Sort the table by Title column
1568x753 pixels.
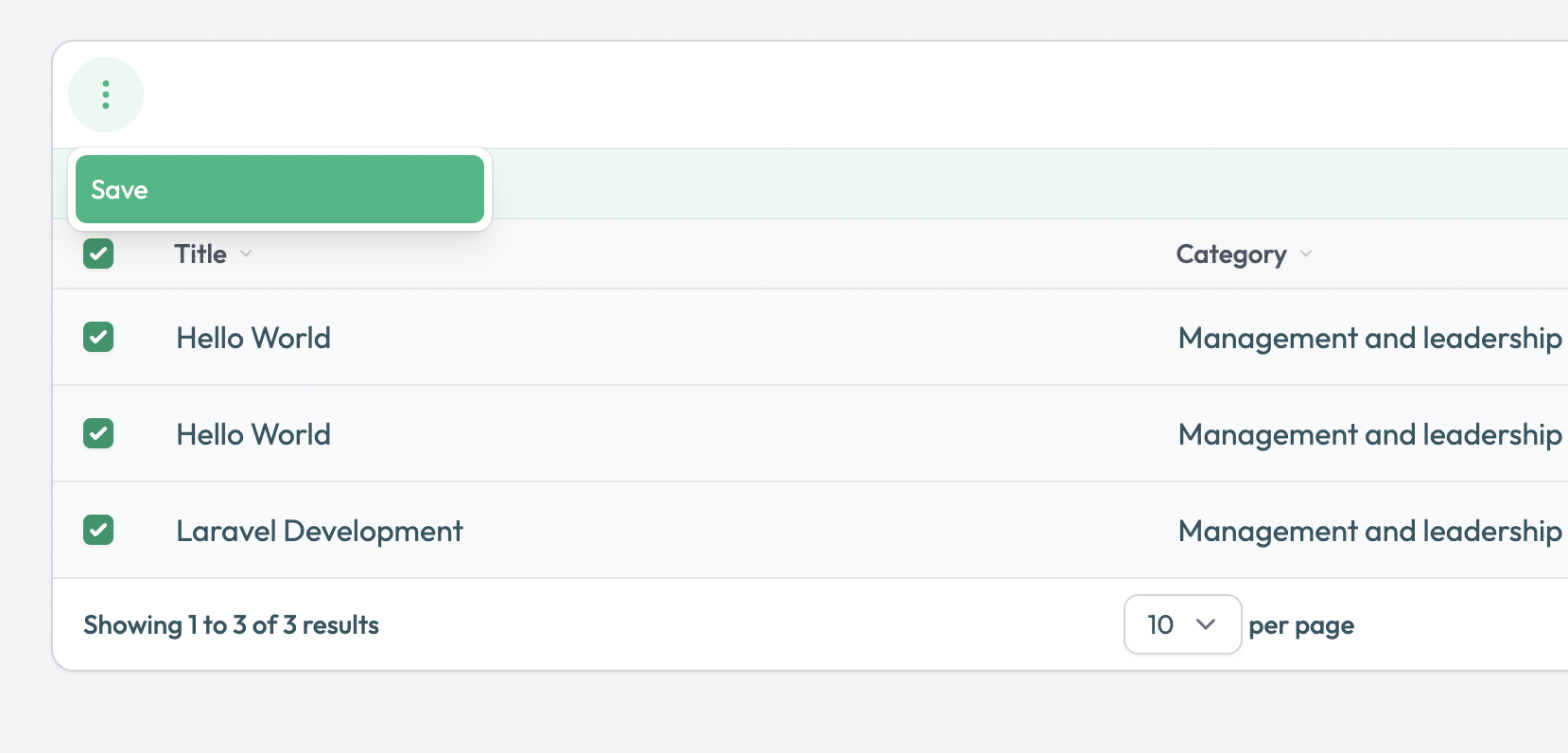click(200, 254)
